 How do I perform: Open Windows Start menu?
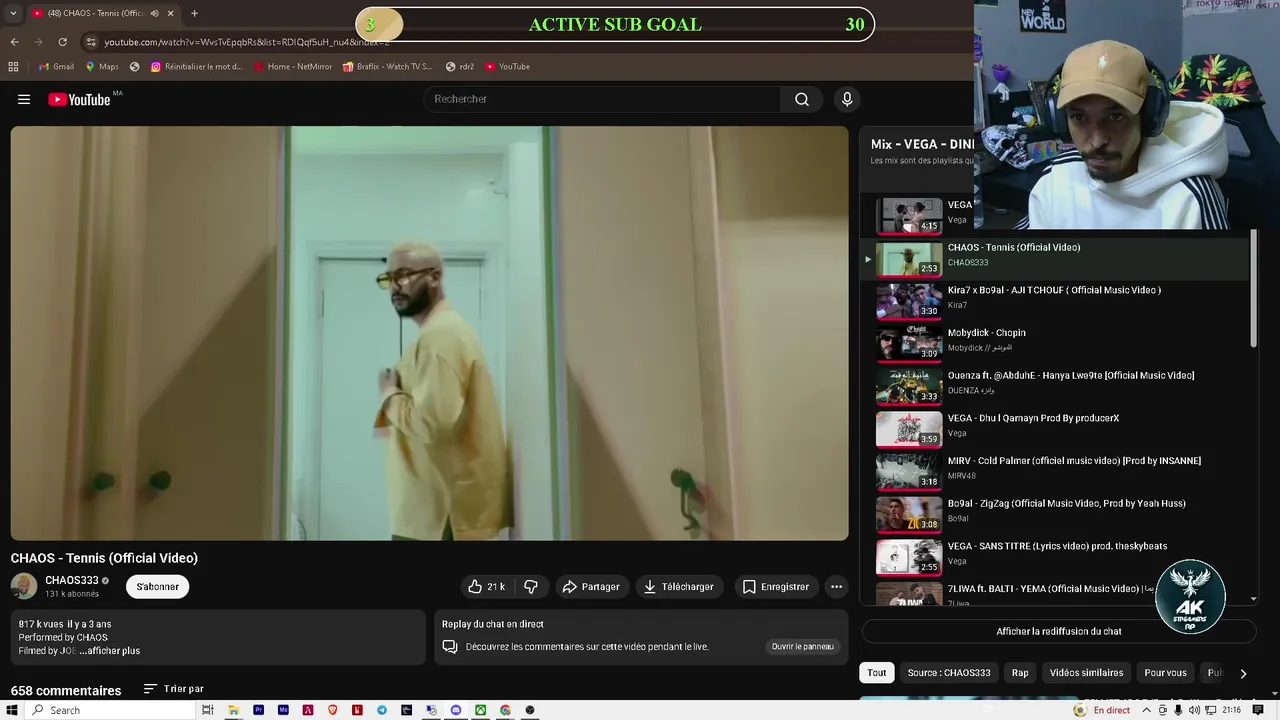(x=12, y=710)
